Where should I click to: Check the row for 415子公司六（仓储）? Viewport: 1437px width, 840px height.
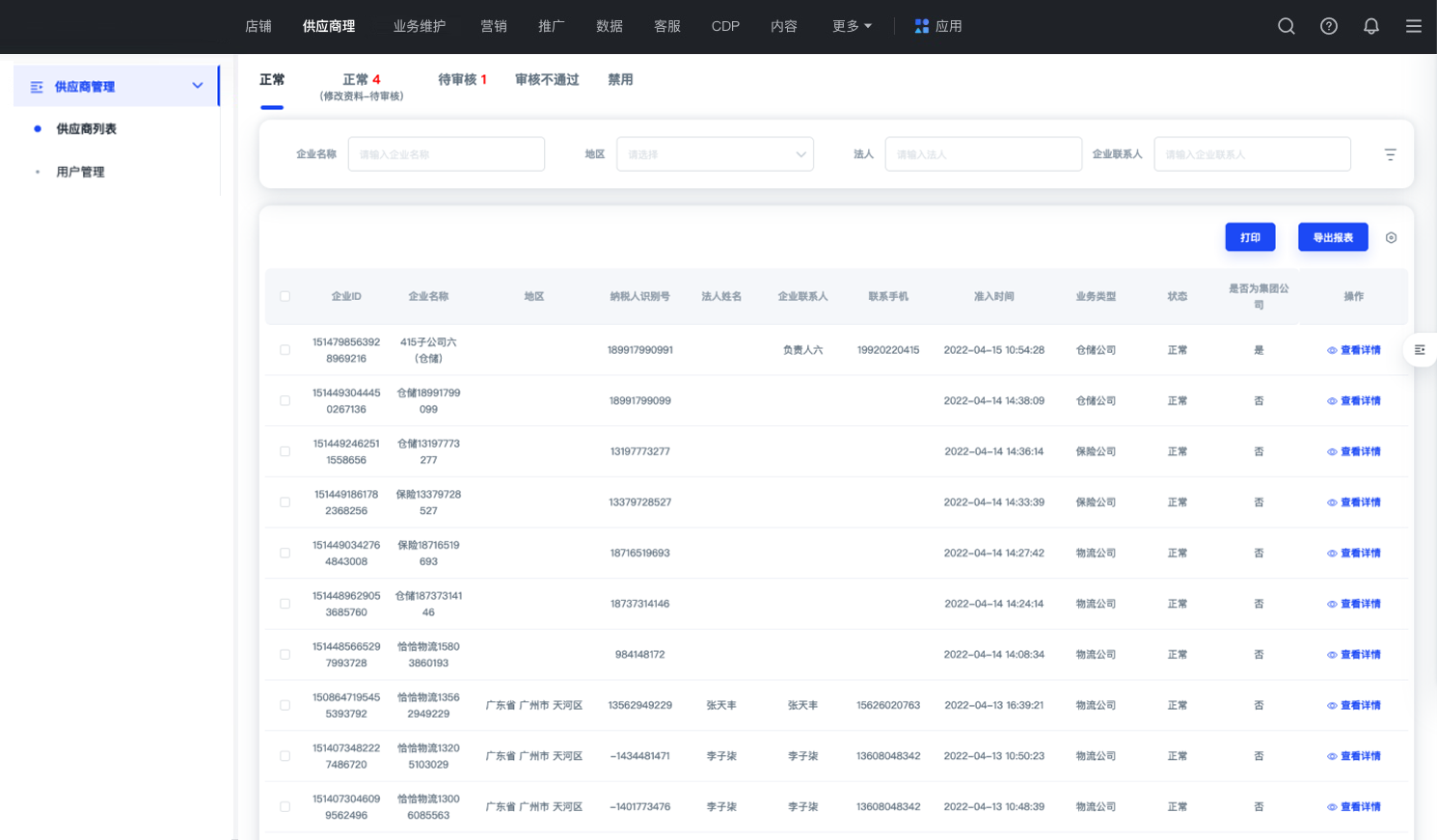(x=285, y=350)
